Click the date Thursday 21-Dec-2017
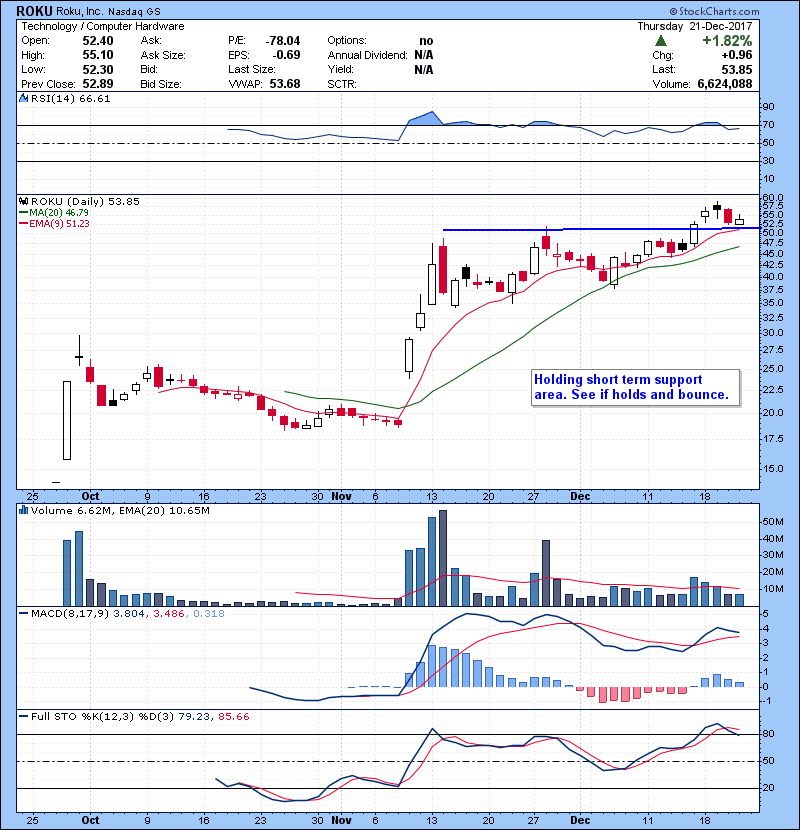Image resolution: width=800 pixels, height=830 pixels. click(695, 26)
